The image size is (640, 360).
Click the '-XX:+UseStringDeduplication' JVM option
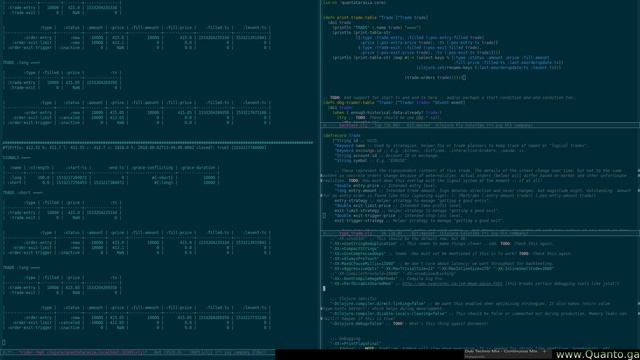point(364,244)
